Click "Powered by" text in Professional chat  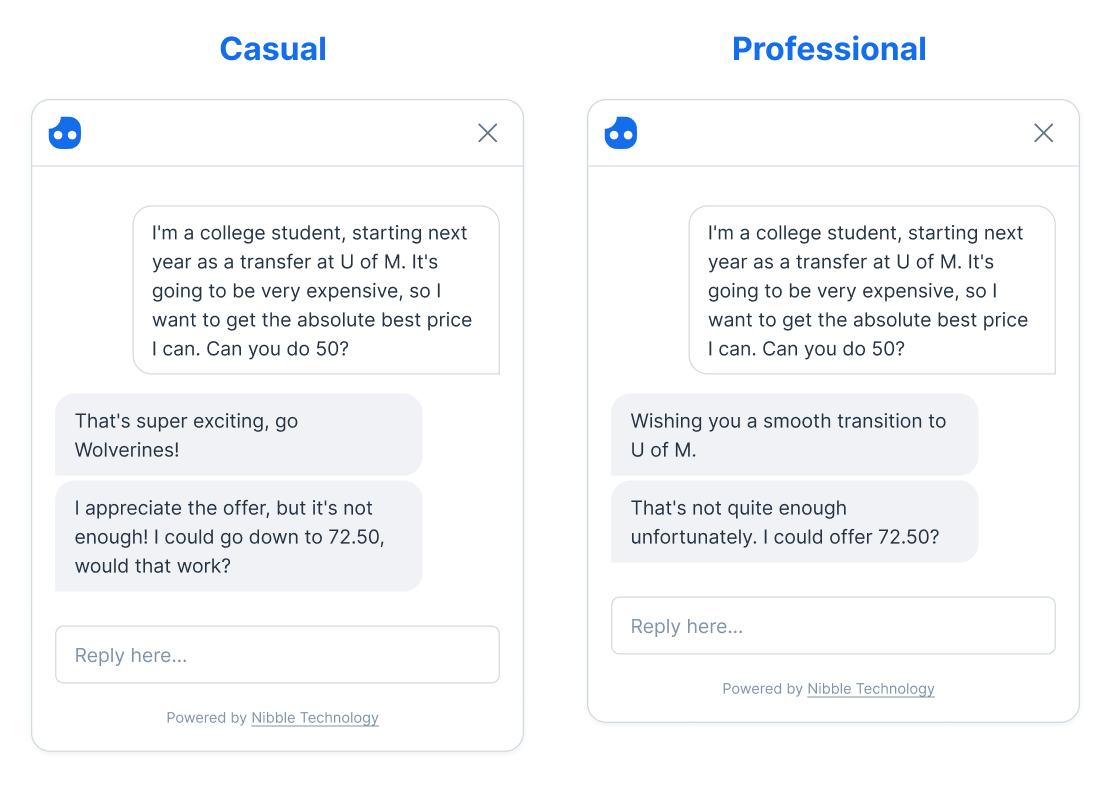coord(762,689)
